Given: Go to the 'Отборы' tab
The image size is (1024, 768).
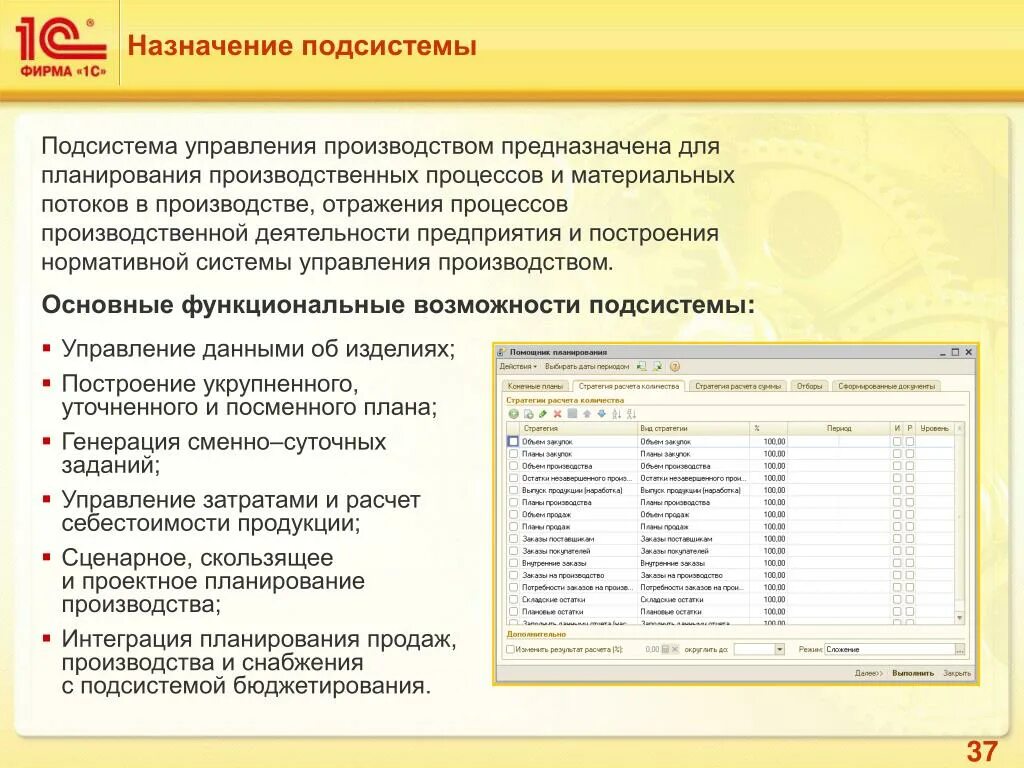Looking at the screenshot, I should coord(809,387).
